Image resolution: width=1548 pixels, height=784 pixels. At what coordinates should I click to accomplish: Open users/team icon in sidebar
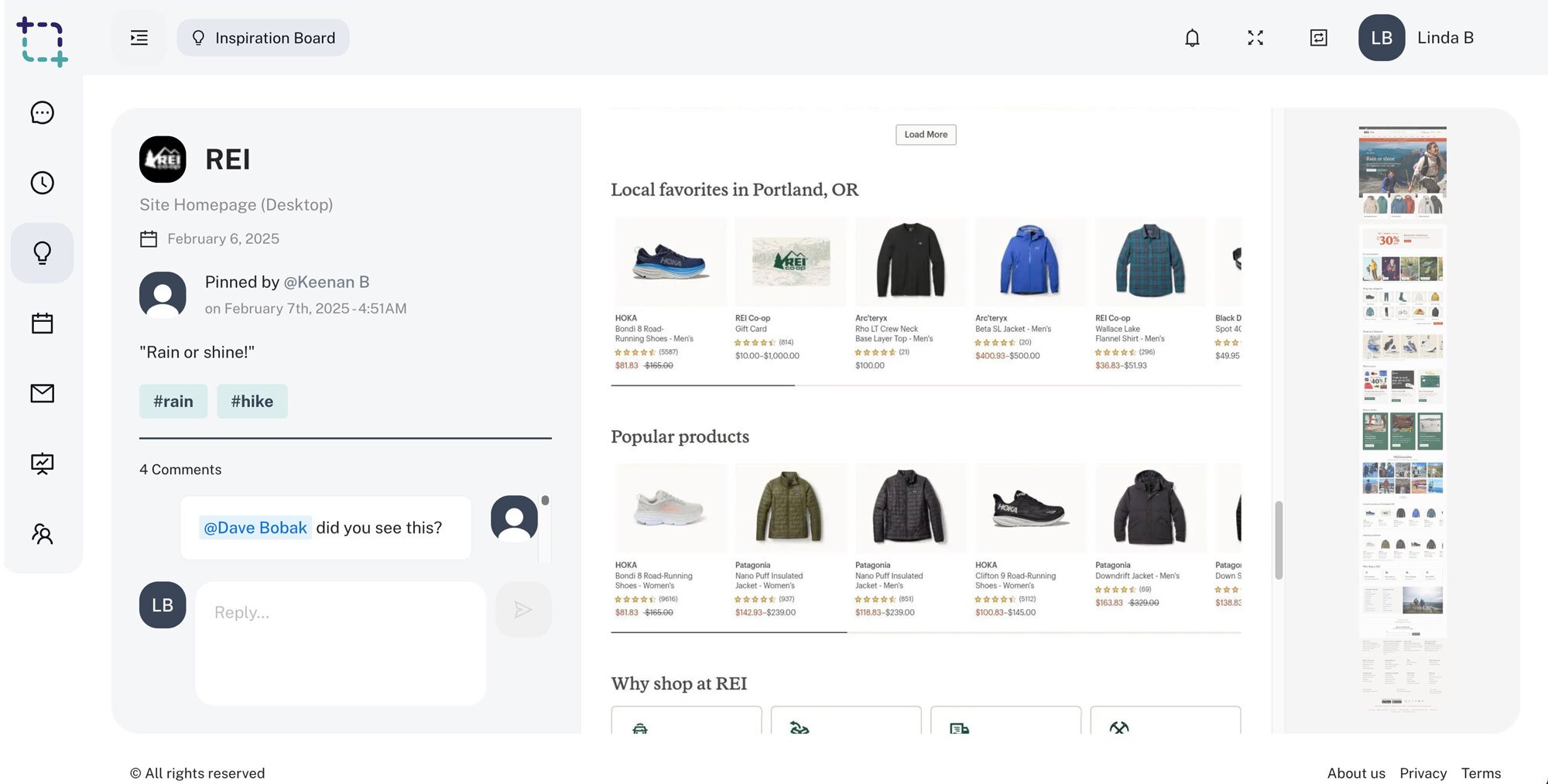coord(43,534)
